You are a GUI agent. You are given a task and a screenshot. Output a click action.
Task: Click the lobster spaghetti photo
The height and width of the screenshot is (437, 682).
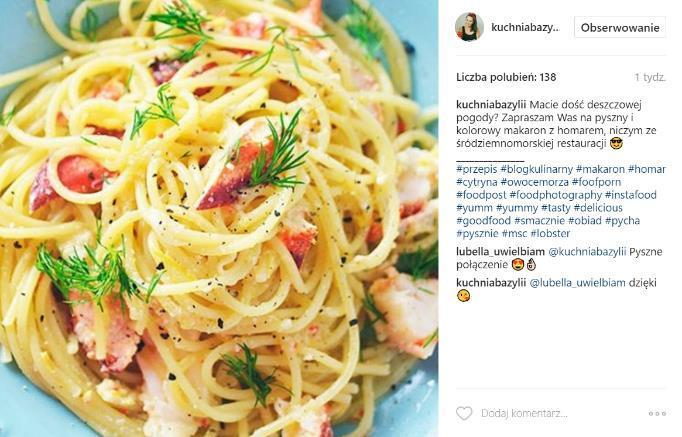click(219, 218)
